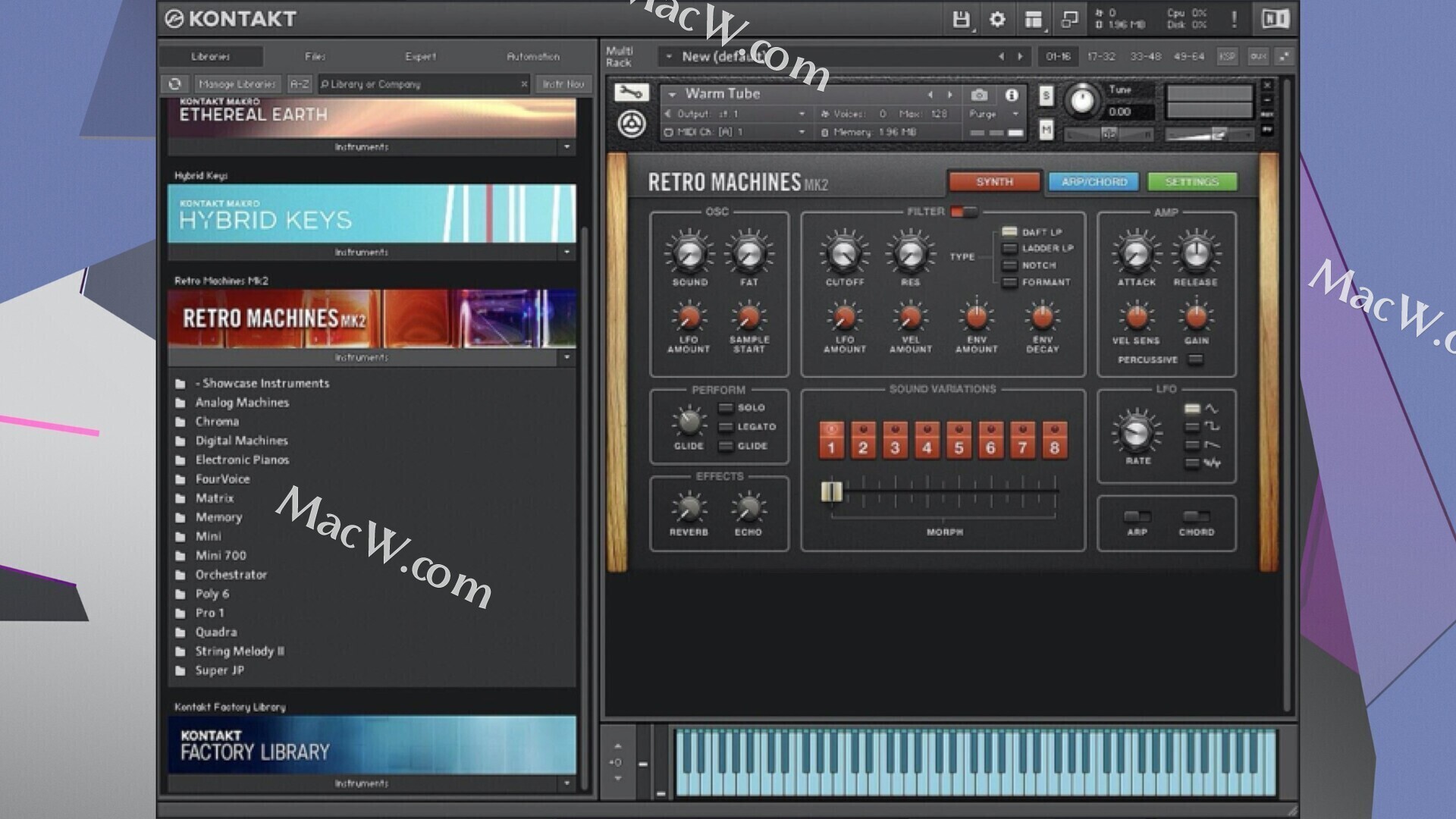
Task: Open the Memory folder
Action: click(x=218, y=517)
